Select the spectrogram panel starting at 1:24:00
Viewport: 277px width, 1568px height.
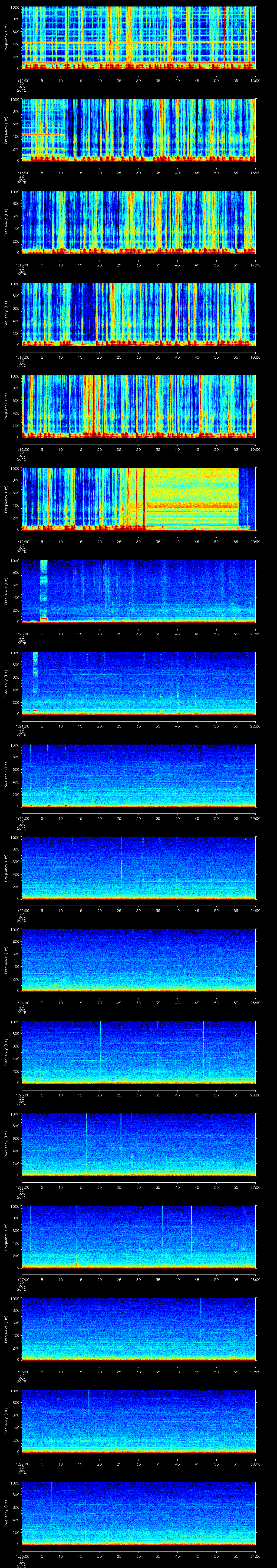139,960
